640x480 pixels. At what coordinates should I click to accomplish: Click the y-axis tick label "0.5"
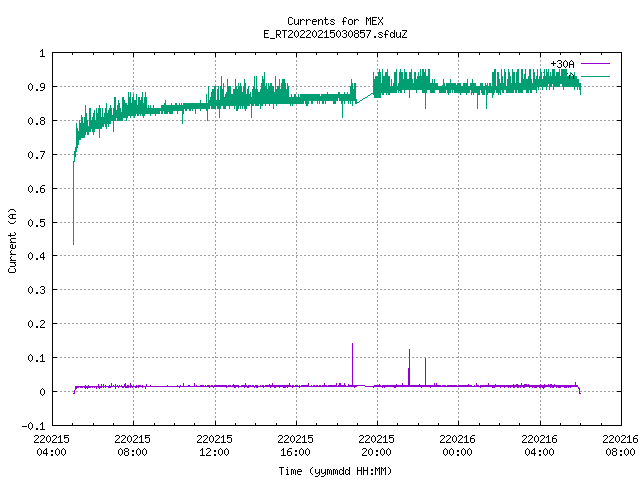[x=36, y=222]
